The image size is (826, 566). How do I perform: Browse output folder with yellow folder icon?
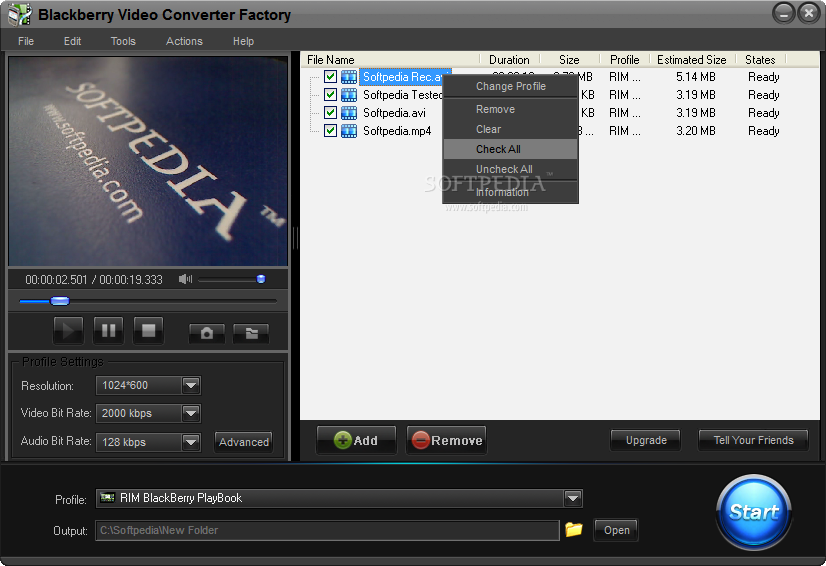574,529
